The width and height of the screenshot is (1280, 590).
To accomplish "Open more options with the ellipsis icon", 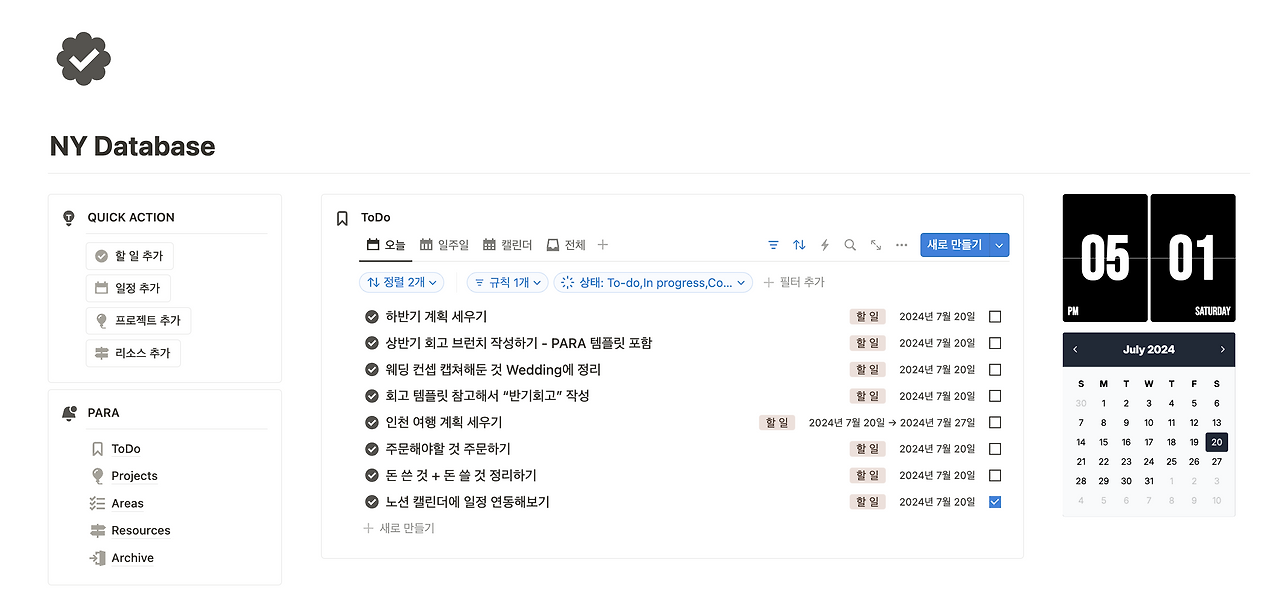I will pos(900,244).
